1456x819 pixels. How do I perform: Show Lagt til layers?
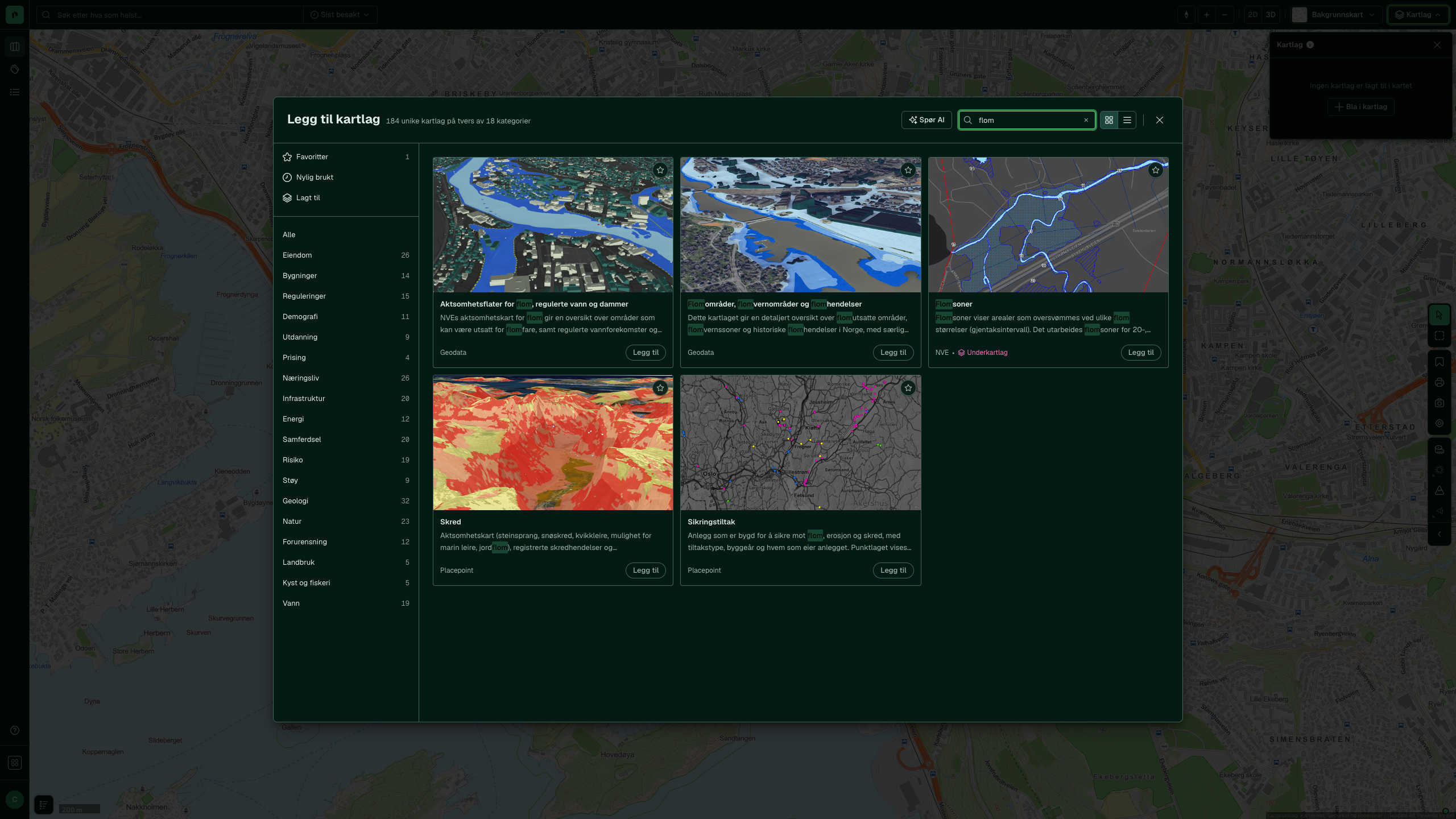[346, 198]
